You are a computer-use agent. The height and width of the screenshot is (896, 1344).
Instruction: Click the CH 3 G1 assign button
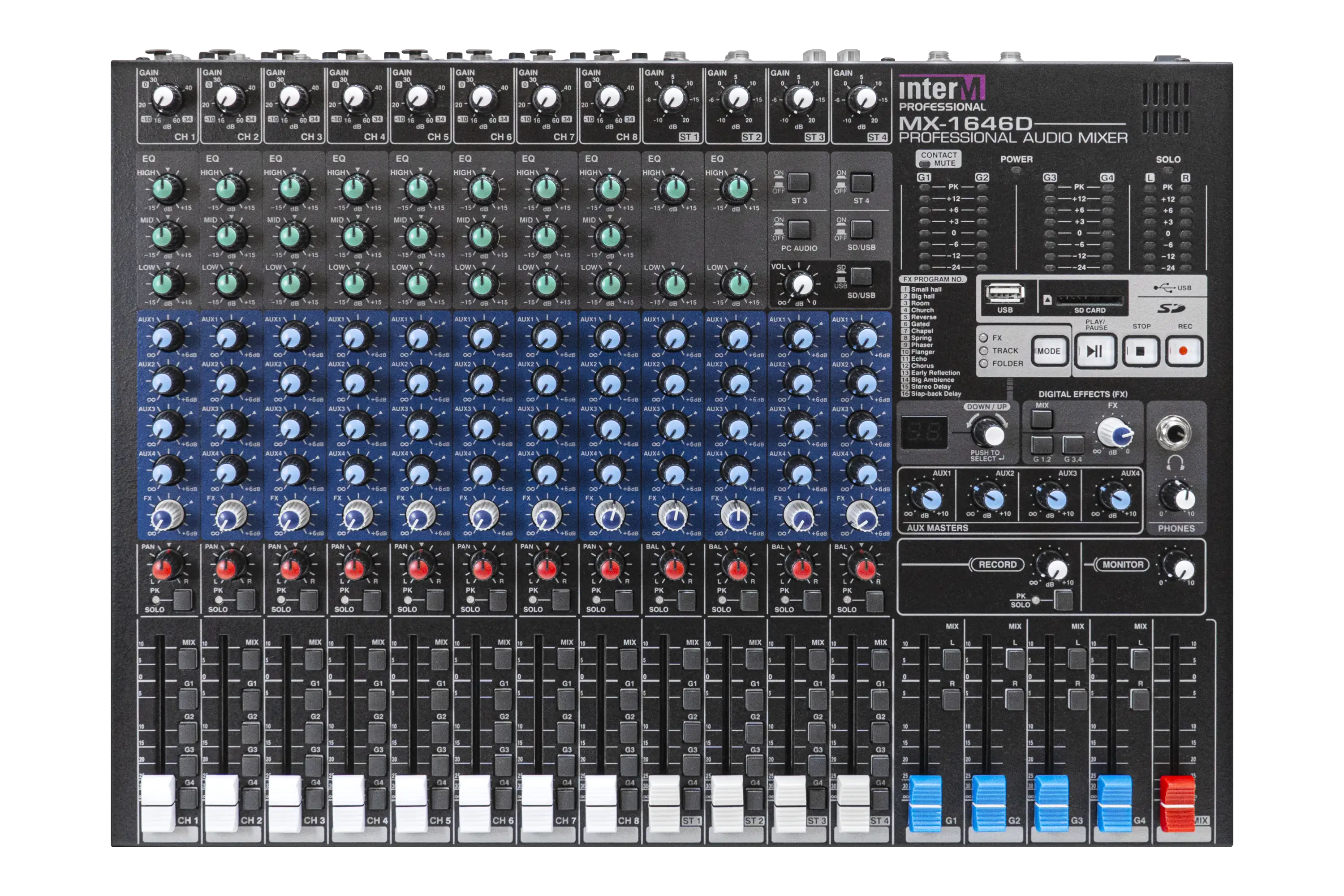[x=314, y=699]
